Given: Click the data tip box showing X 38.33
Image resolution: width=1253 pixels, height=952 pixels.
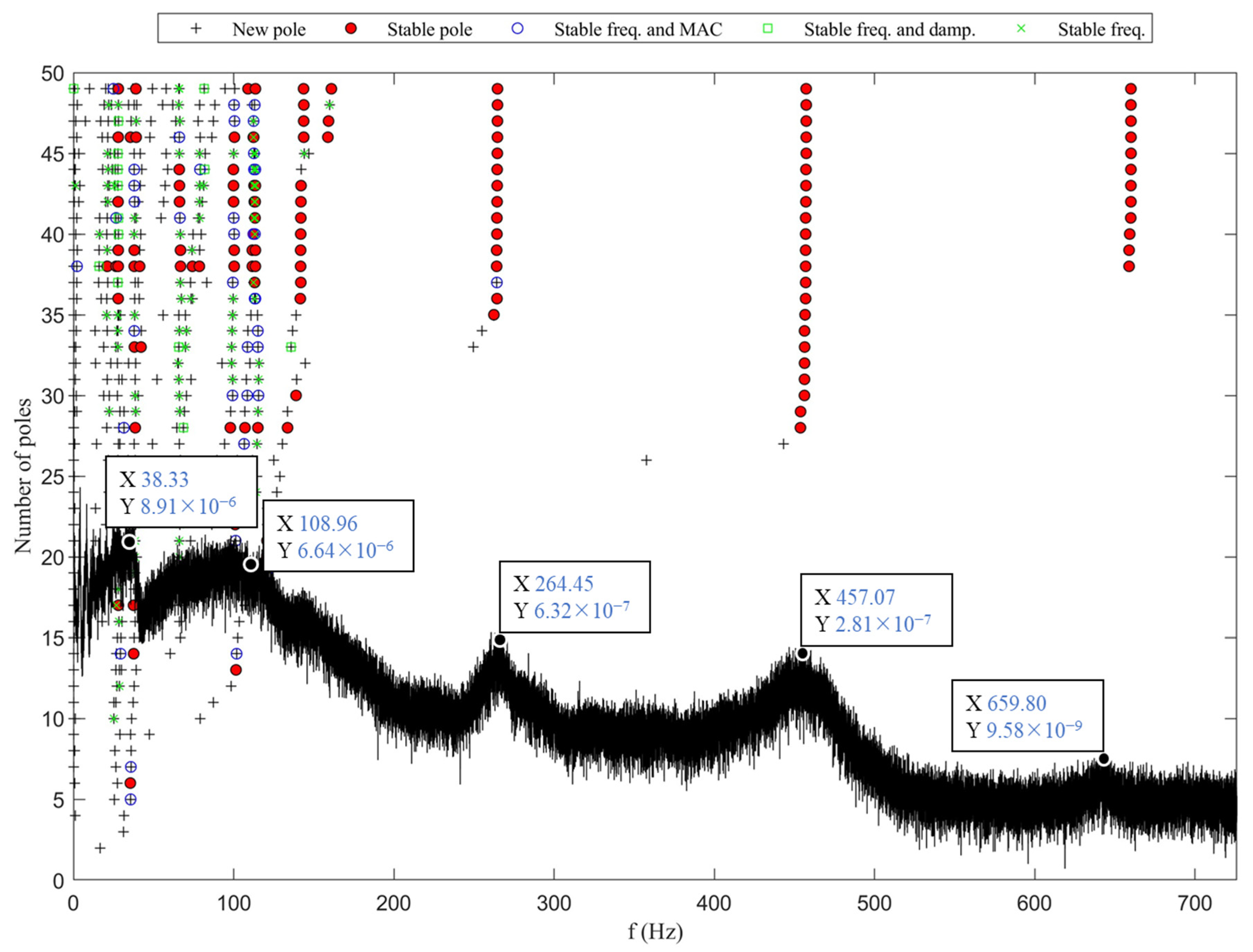Looking at the screenshot, I should [181, 492].
